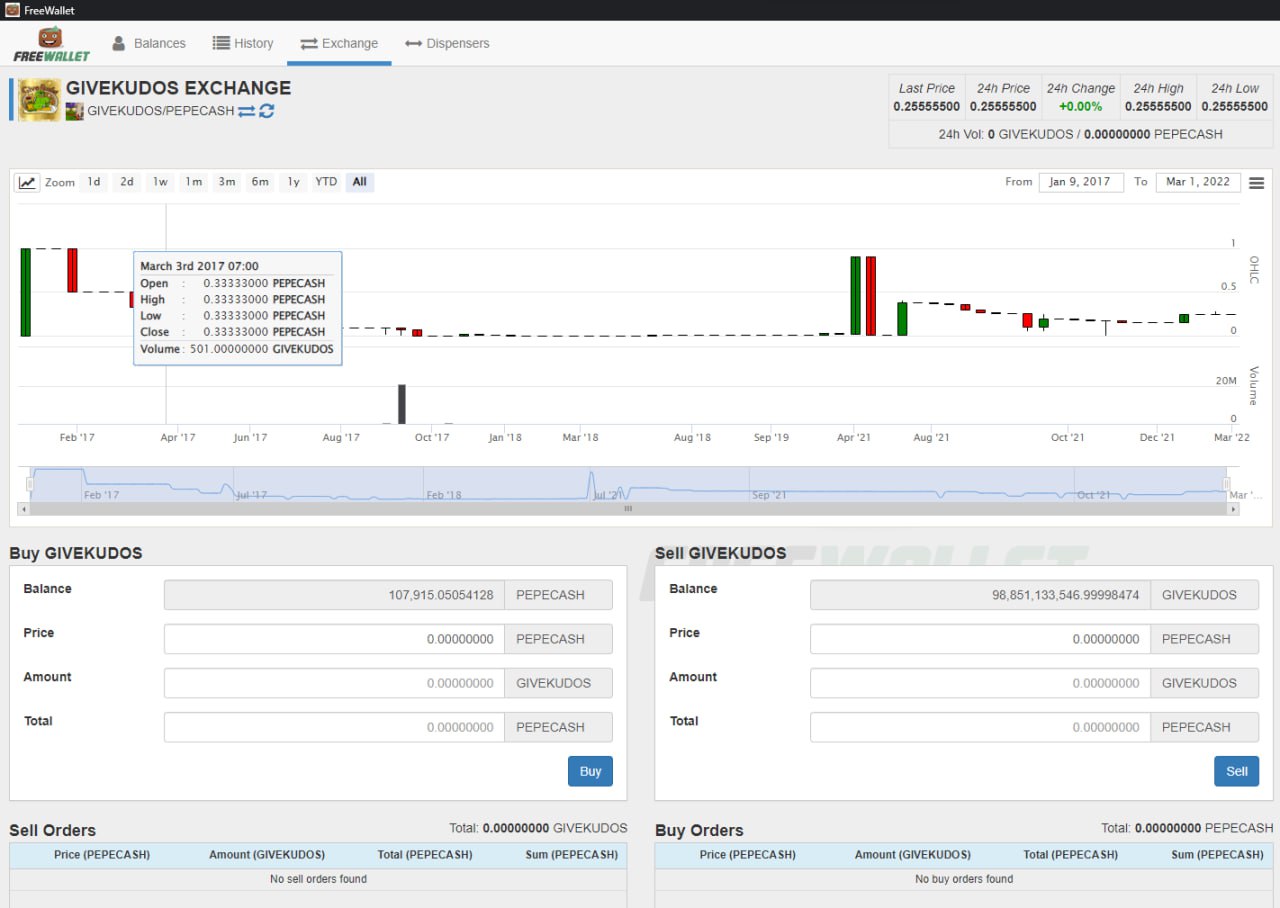The height and width of the screenshot is (908, 1280).
Task: Open the Balances tab
Action: (148, 43)
